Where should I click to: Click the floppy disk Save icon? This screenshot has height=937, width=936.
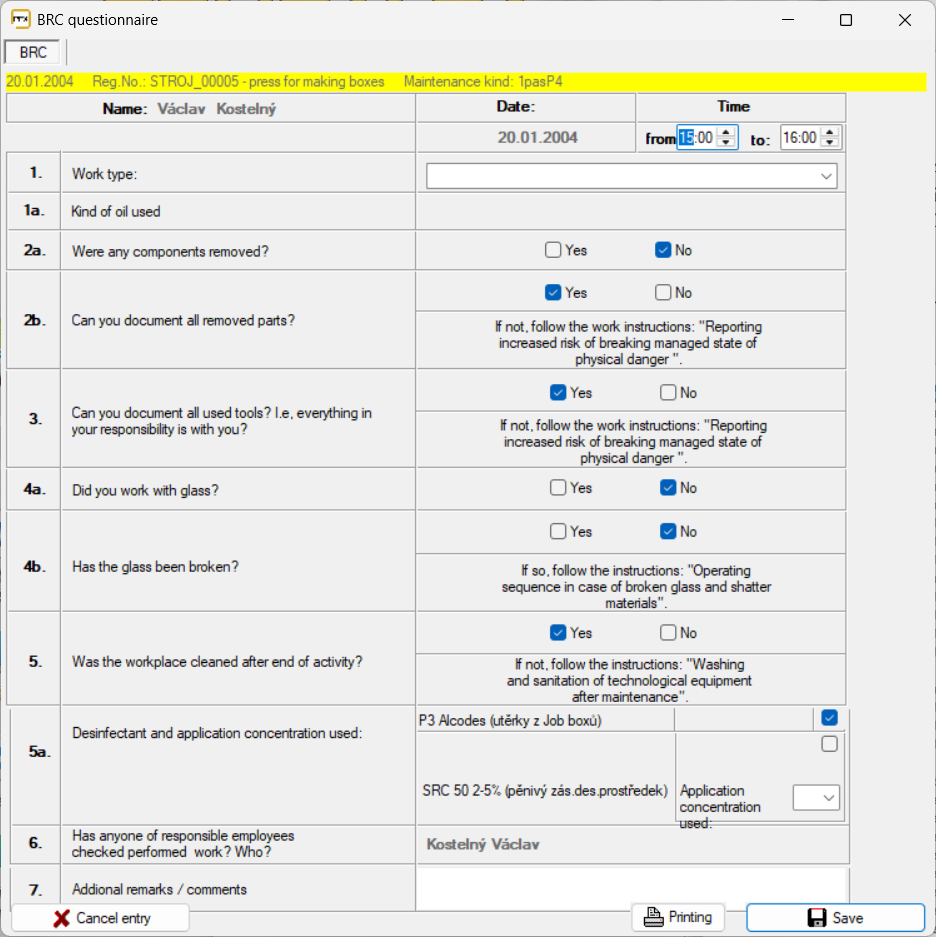point(816,917)
